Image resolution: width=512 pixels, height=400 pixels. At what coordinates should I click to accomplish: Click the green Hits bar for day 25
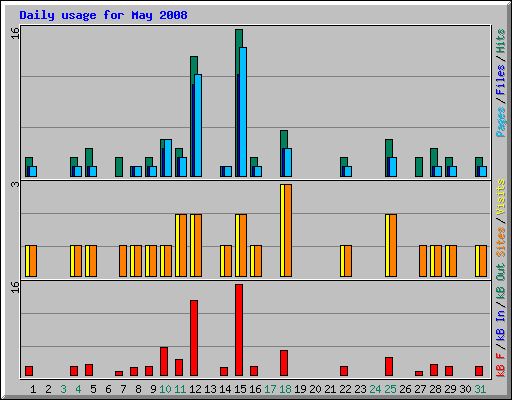pos(389,158)
